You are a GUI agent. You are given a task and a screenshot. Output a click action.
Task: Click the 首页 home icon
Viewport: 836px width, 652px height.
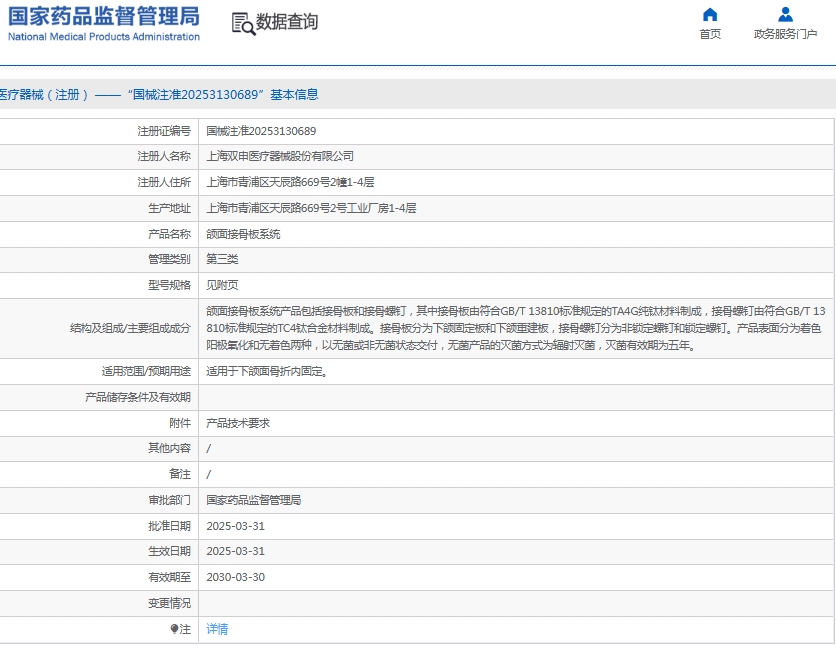[x=710, y=14]
